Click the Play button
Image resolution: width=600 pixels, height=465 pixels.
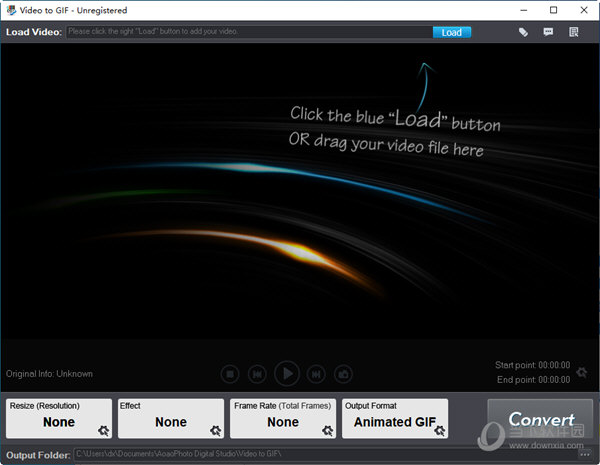pos(287,374)
